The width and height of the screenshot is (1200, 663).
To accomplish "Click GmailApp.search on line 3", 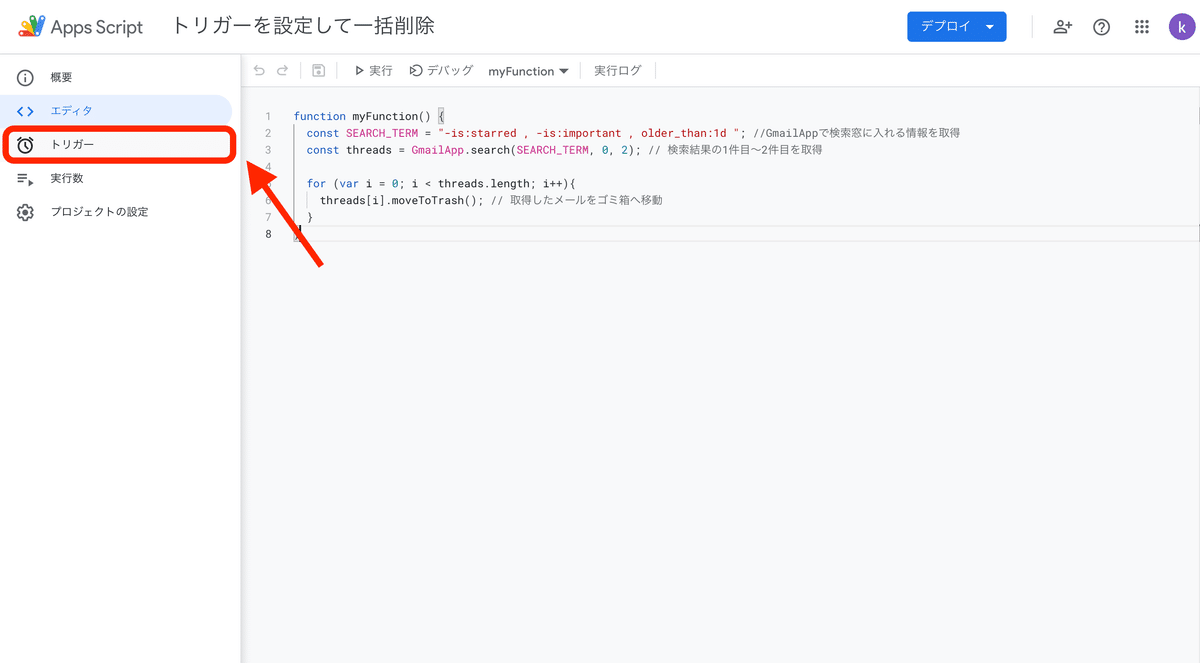I will 461,150.
